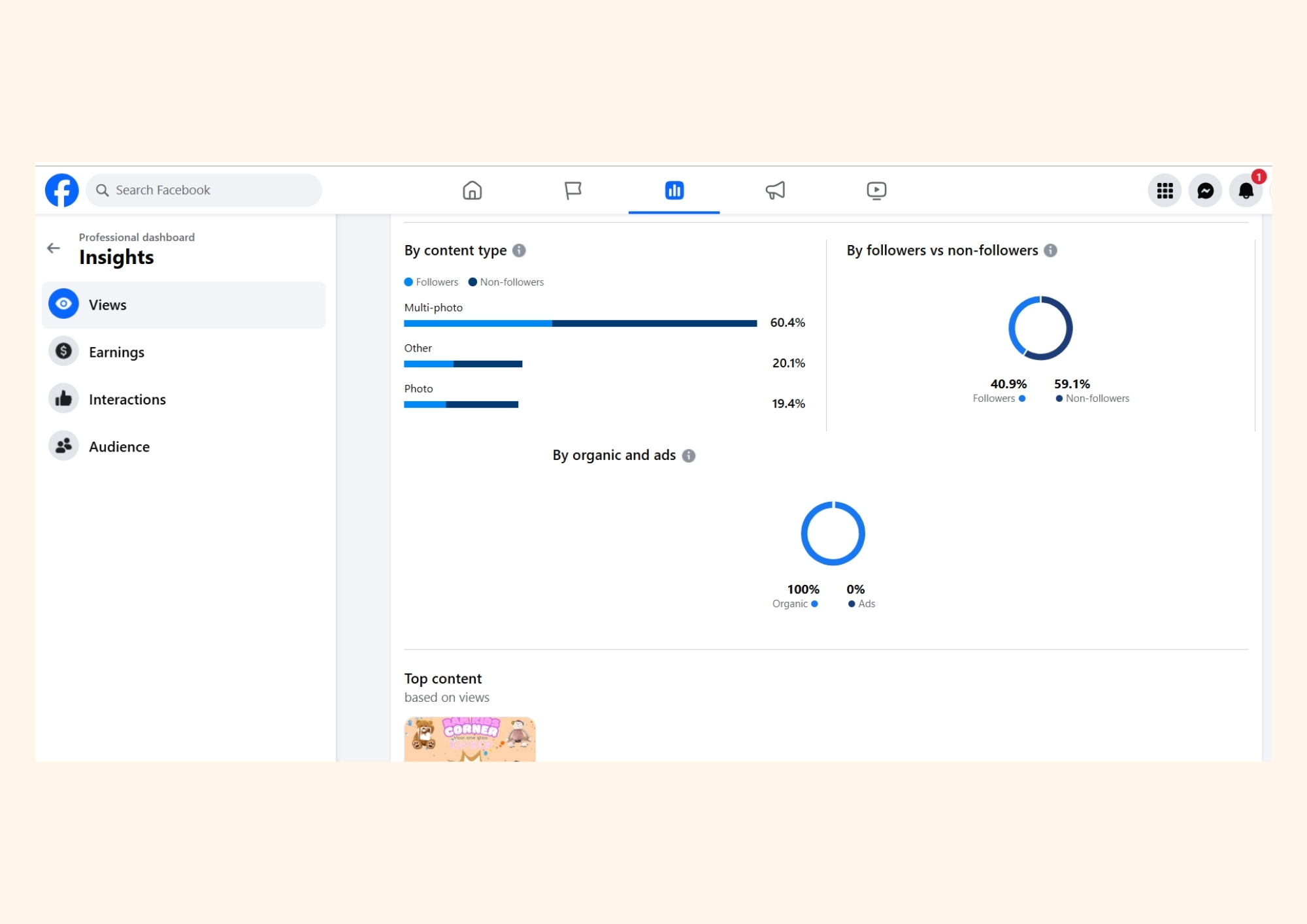This screenshot has height=924, width=1307.
Task: Open the Ads megaphone icon
Action: coord(775,190)
